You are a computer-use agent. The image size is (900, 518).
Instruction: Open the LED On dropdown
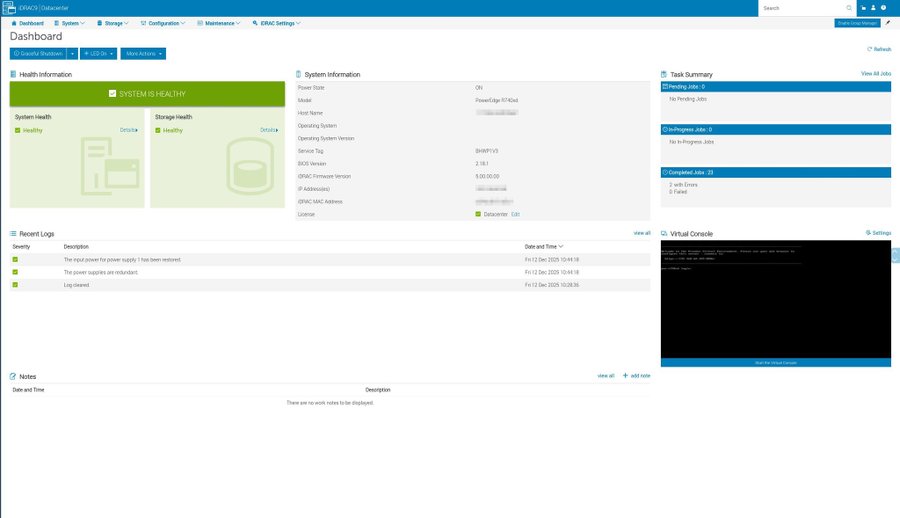tap(99, 53)
